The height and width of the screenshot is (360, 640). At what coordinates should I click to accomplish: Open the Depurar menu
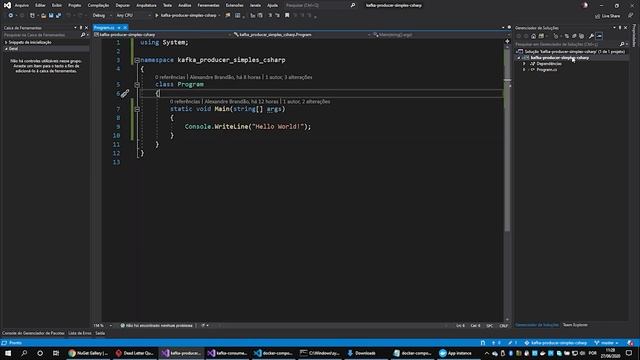[122, 5]
